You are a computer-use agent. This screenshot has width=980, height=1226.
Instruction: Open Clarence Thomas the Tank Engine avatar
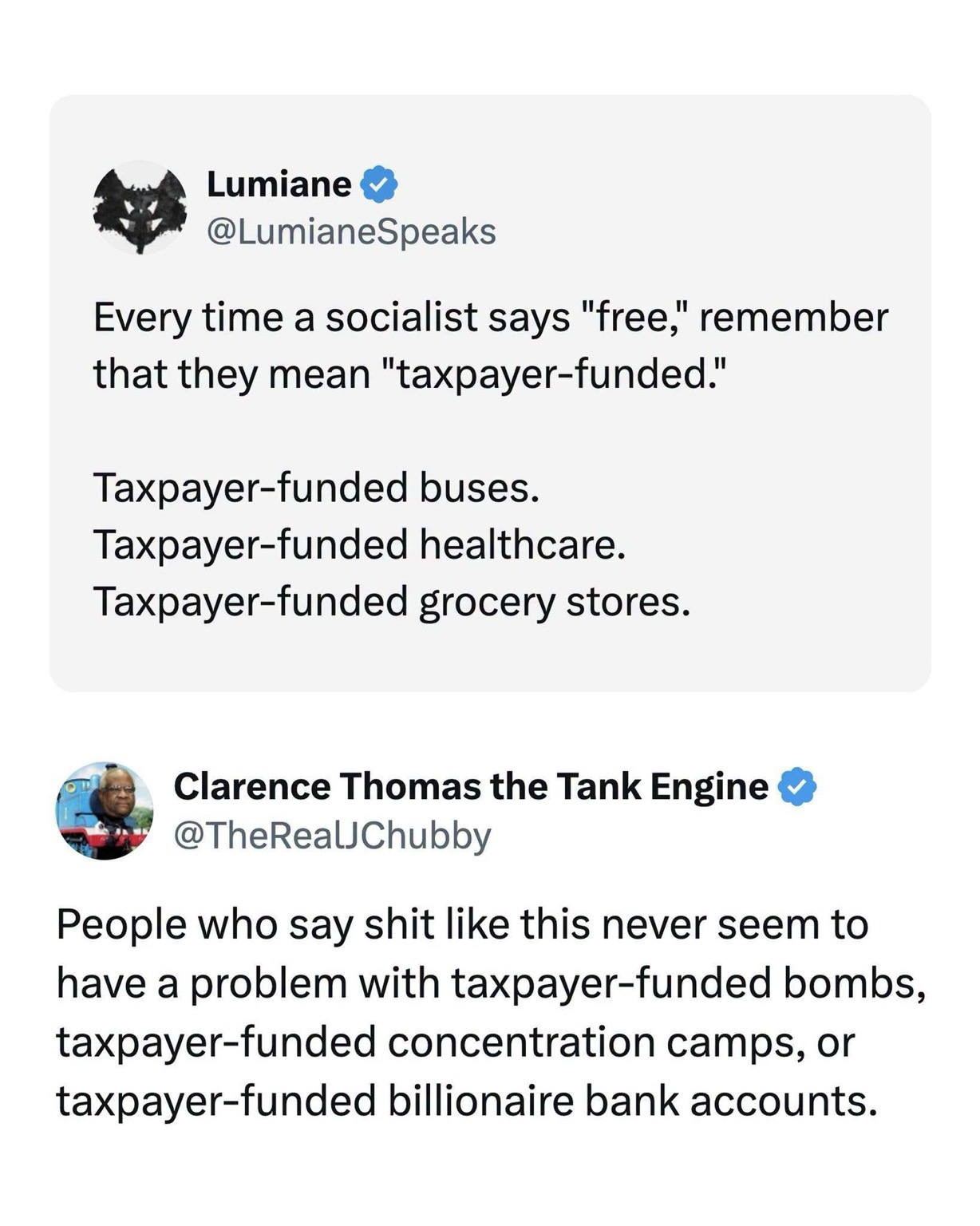(x=105, y=810)
